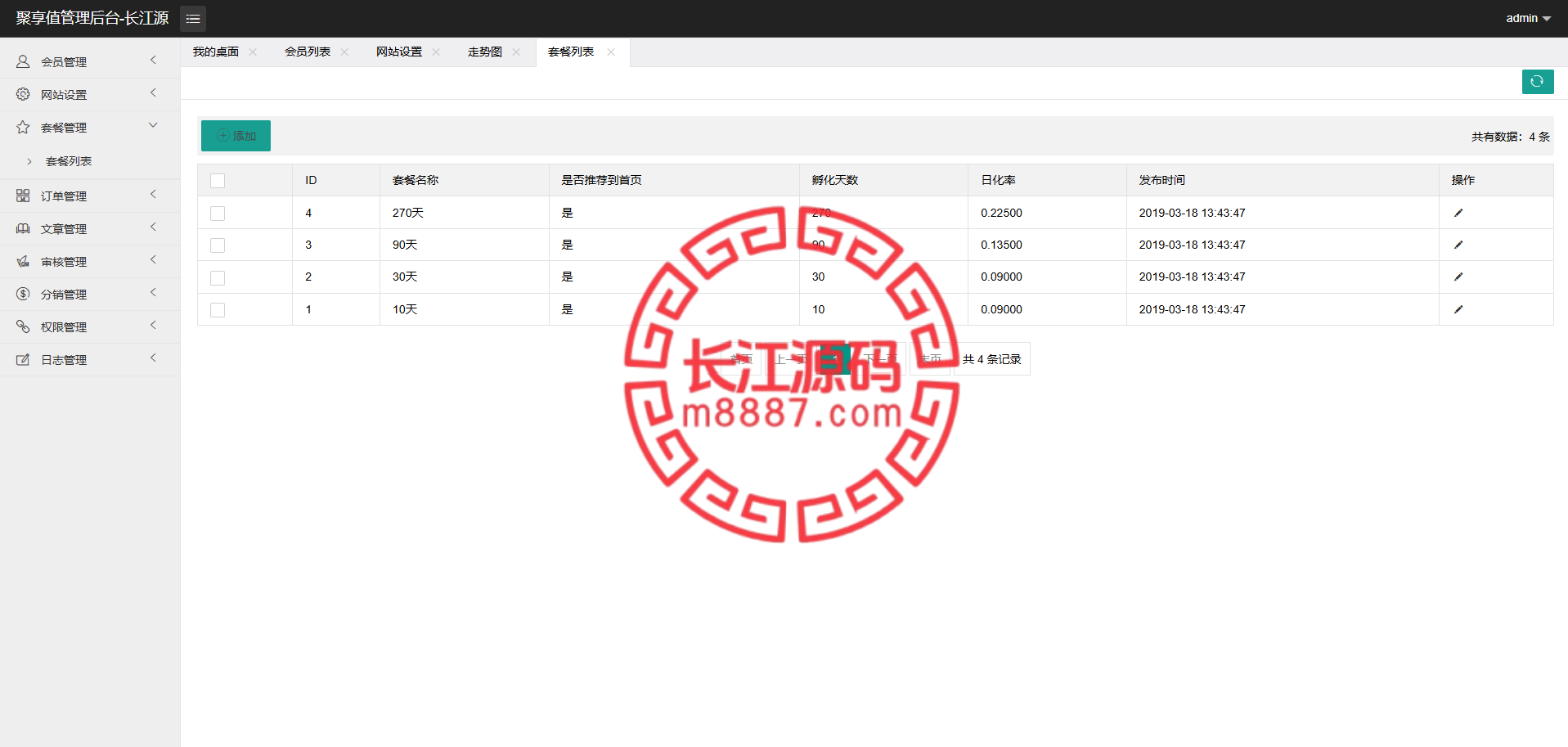Image resolution: width=1568 pixels, height=747 pixels.
Task: Expand the 分销管理 menu chevron
Action: tap(153, 293)
